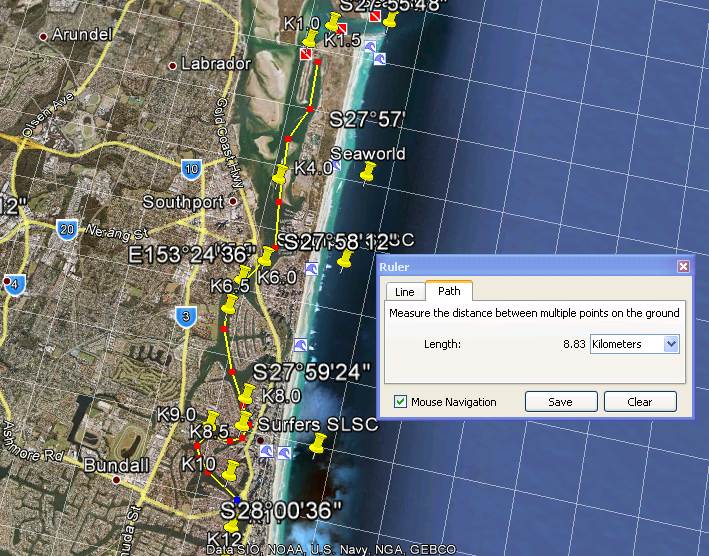Click Clear to reset the measurement
The height and width of the screenshot is (556, 709).
tap(640, 402)
